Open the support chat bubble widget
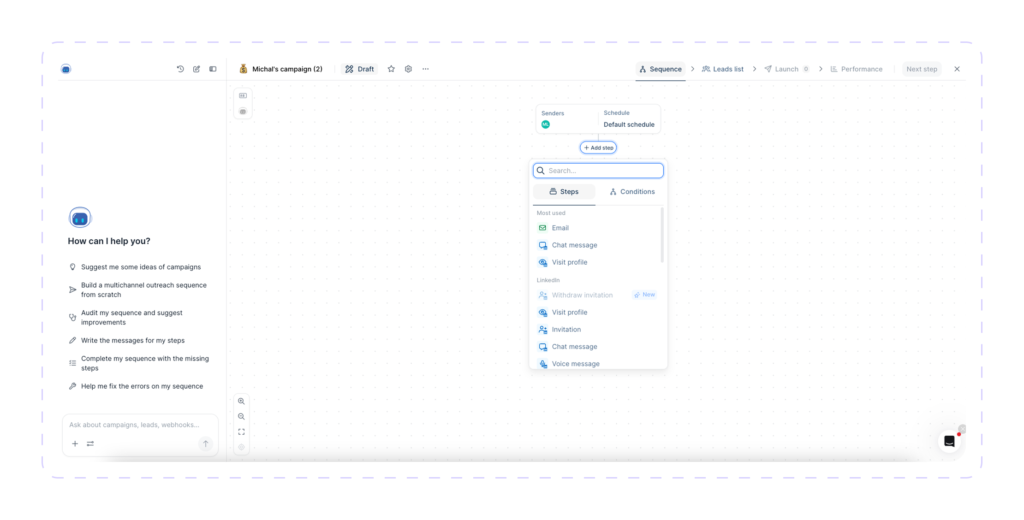 (950, 442)
